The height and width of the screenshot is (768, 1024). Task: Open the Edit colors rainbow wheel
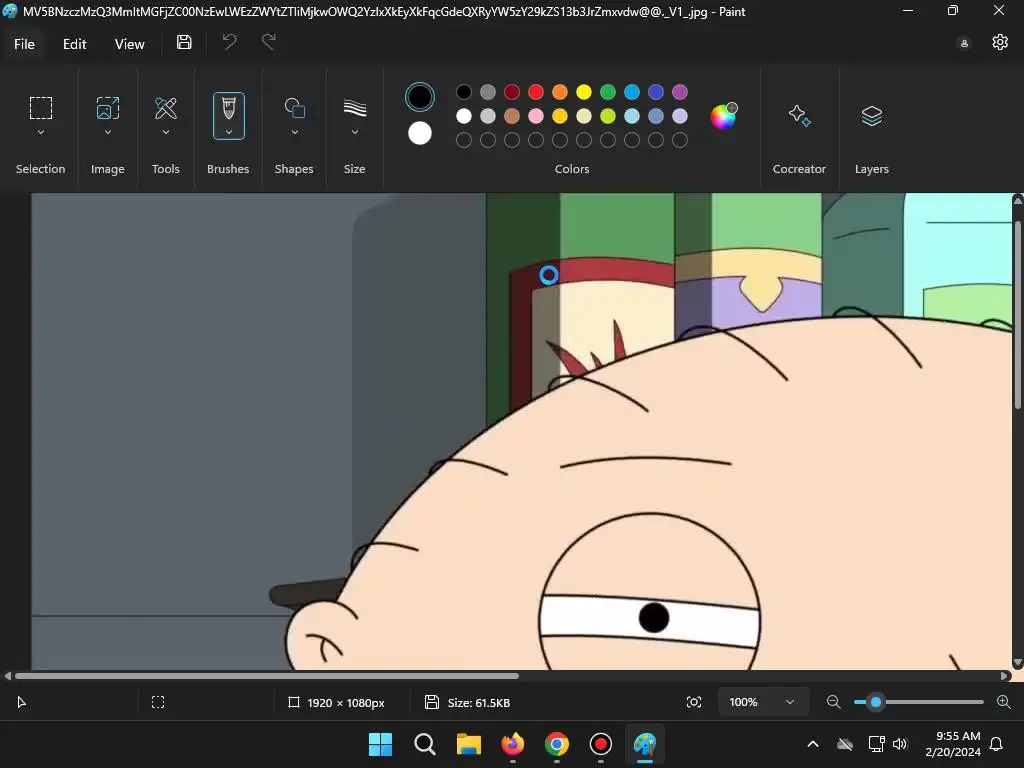724,116
